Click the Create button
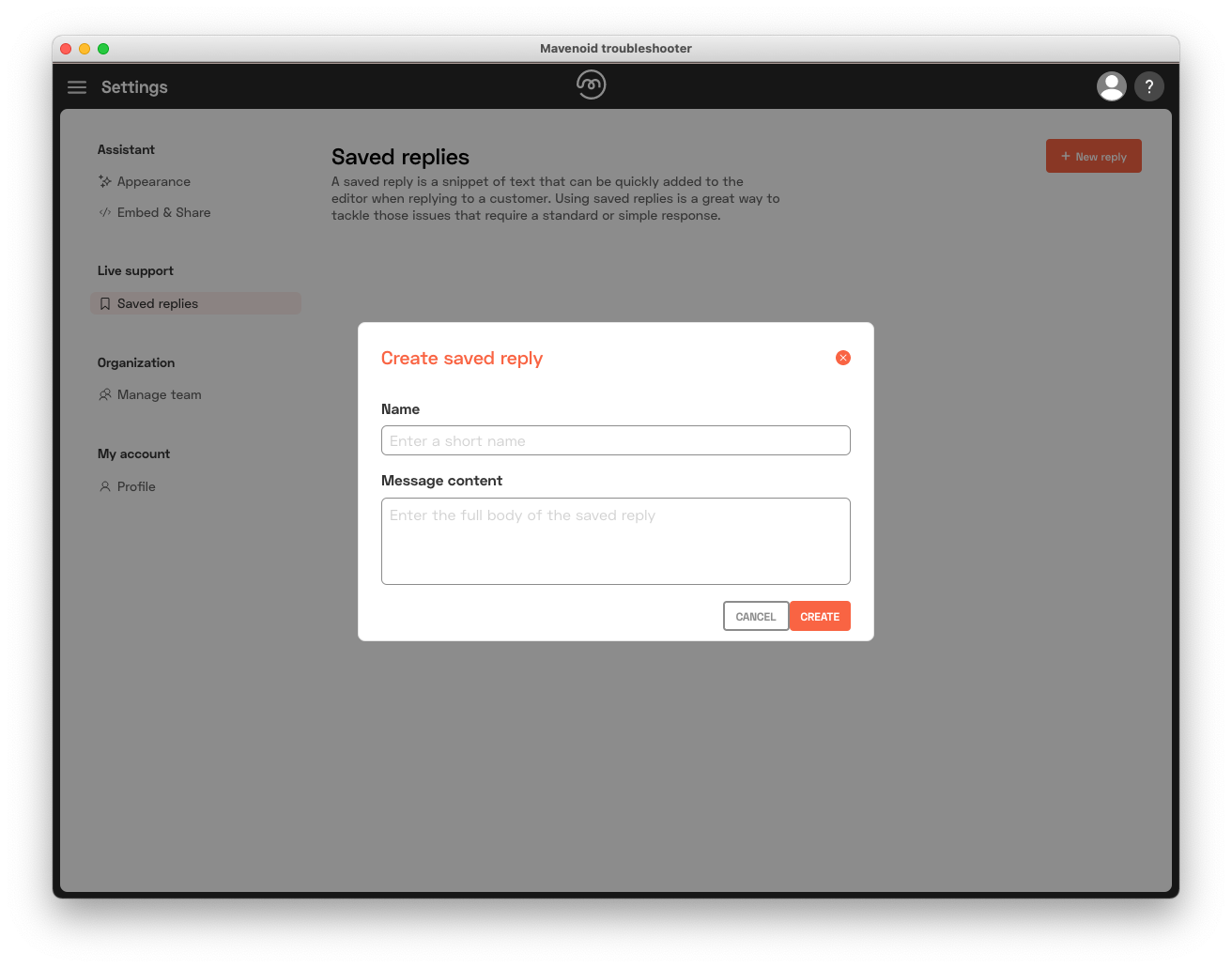The width and height of the screenshot is (1232, 968). pyautogui.click(x=820, y=616)
